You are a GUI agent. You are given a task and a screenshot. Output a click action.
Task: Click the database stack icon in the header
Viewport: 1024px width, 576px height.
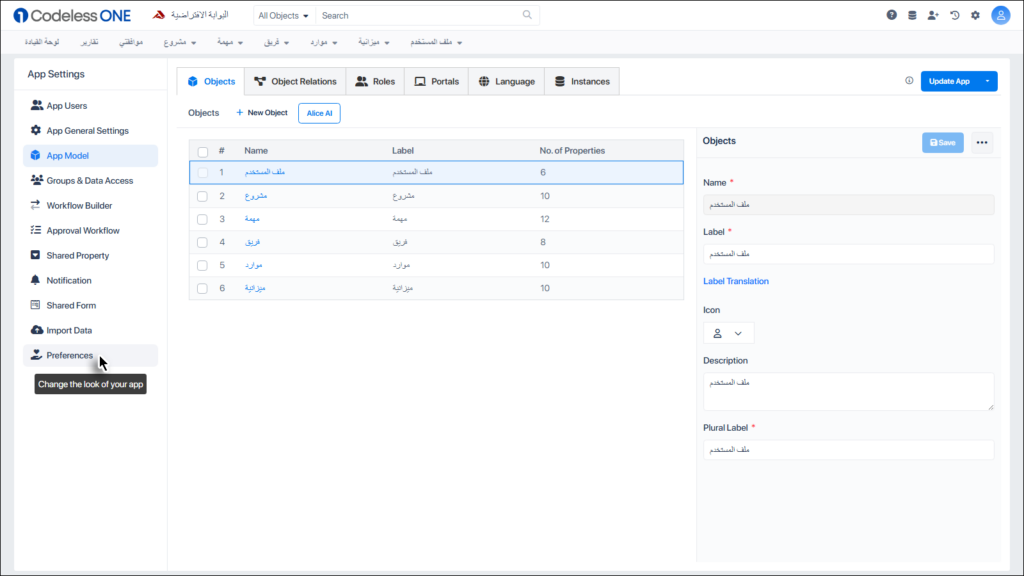tap(912, 15)
